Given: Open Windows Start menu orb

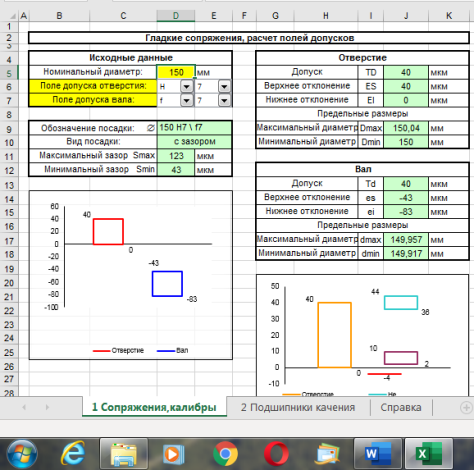Looking at the screenshot, I should (x=22, y=454).
